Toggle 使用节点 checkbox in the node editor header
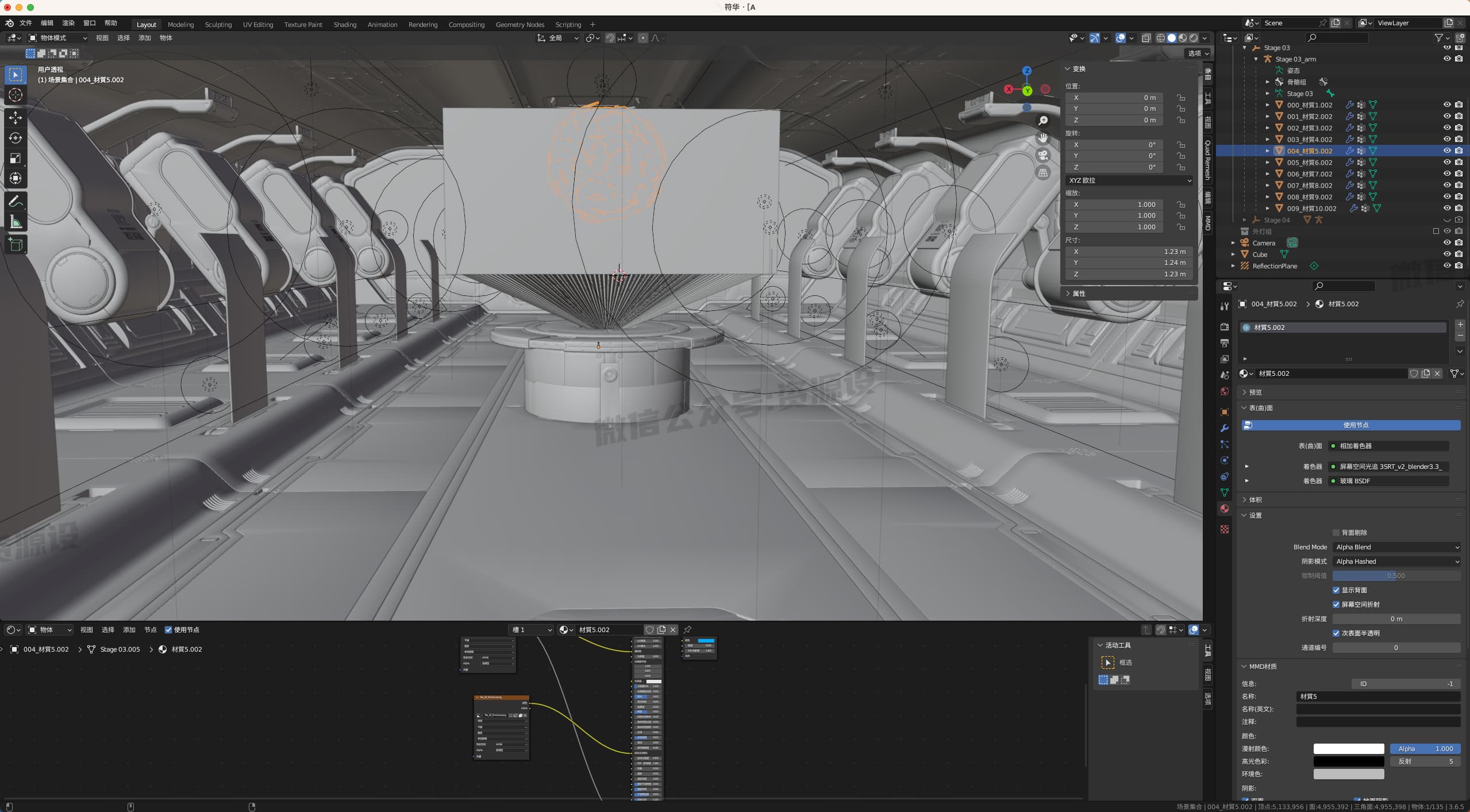1470x812 pixels. [x=168, y=630]
